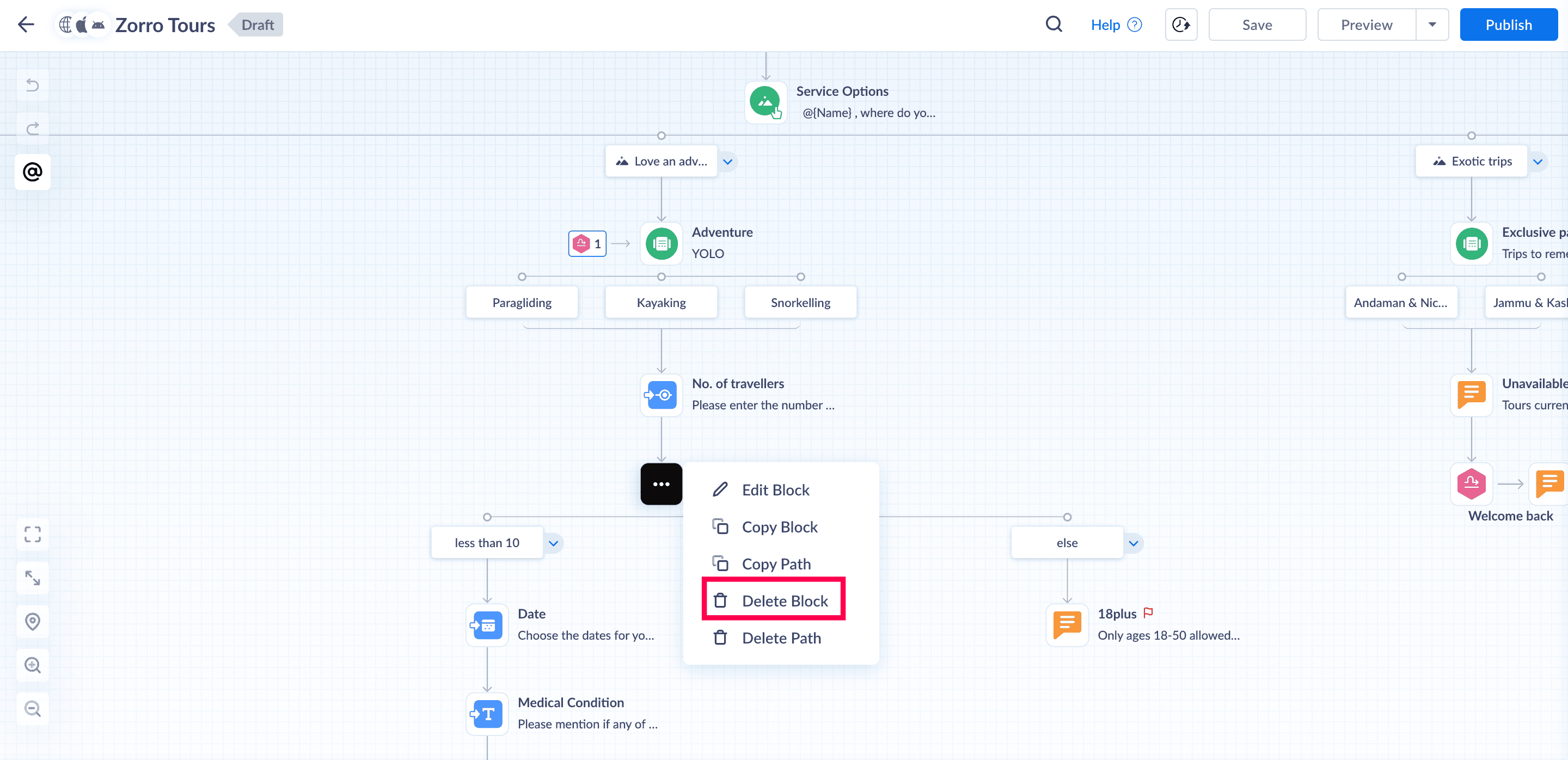
Task: Select the Kayaking option card
Action: point(661,302)
